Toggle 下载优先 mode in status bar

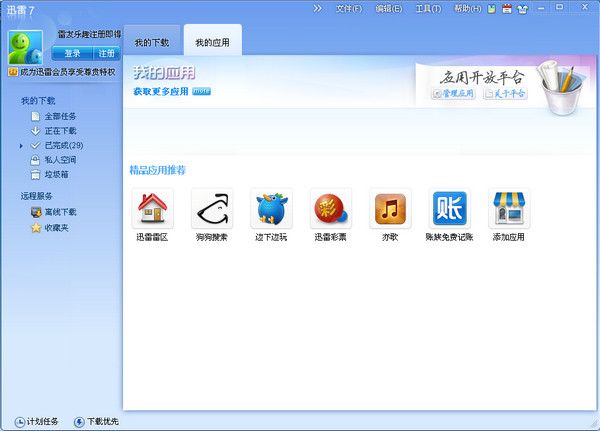coord(95,421)
